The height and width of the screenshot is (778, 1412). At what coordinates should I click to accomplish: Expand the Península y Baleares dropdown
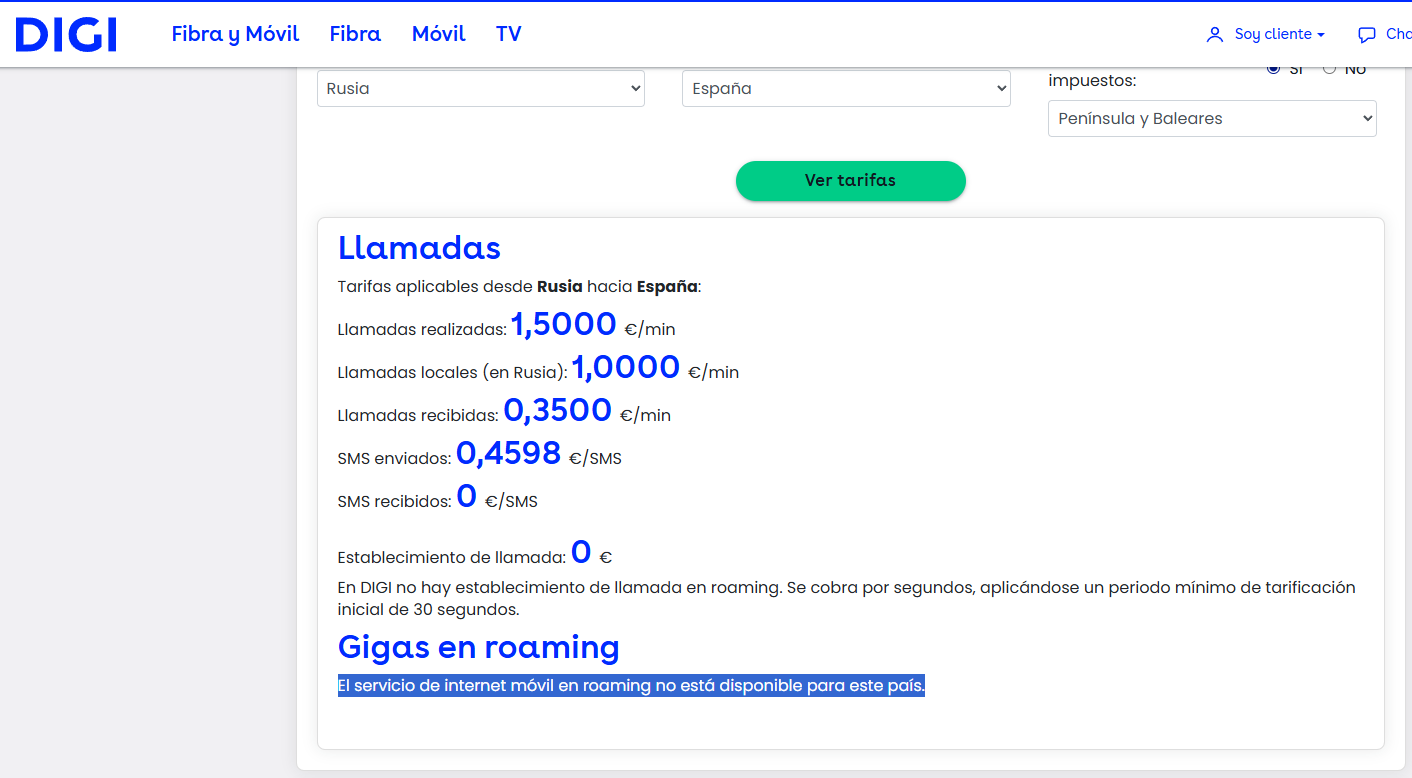click(1211, 119)
